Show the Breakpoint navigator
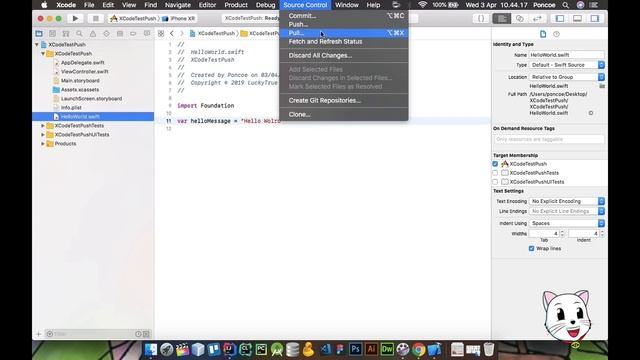Screen dimensions: 640x360 click(133, 33)
